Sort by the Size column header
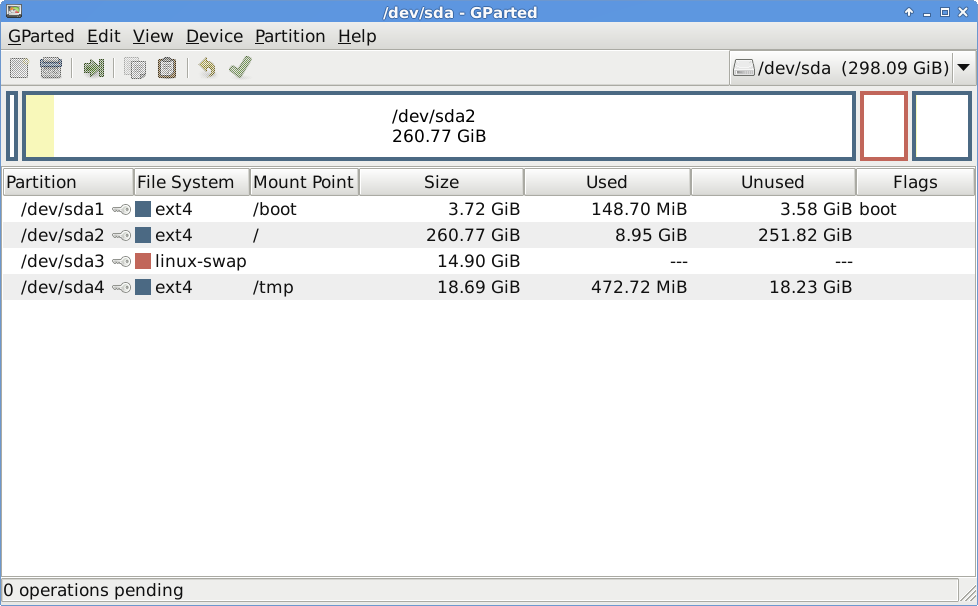The height and width of the screenshot is (606, 978). coord(442,182)
